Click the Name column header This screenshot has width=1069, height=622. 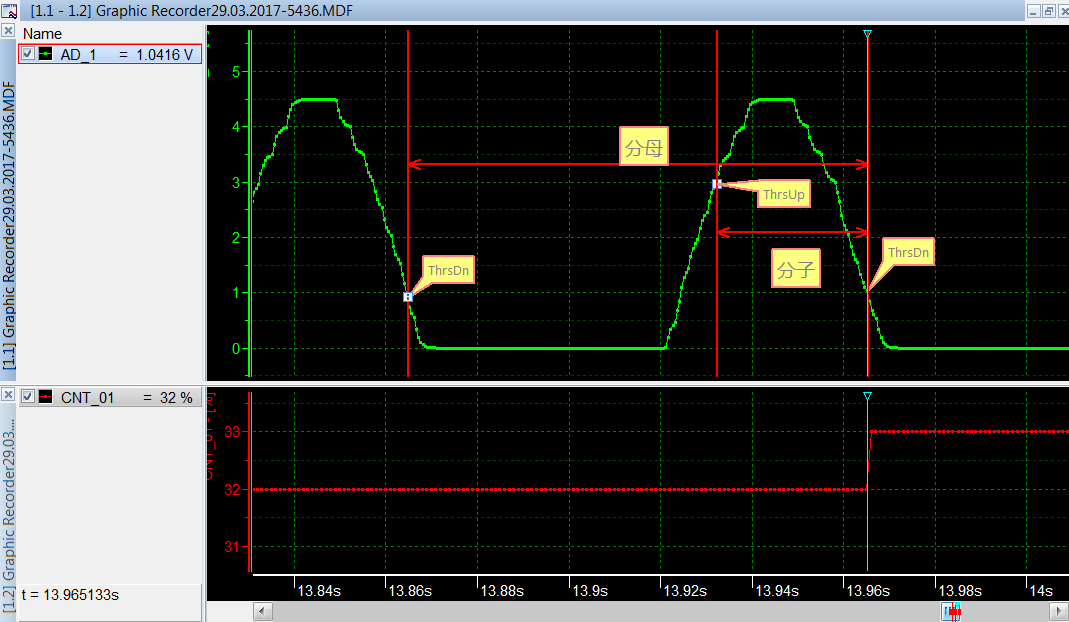click(42, 33)
